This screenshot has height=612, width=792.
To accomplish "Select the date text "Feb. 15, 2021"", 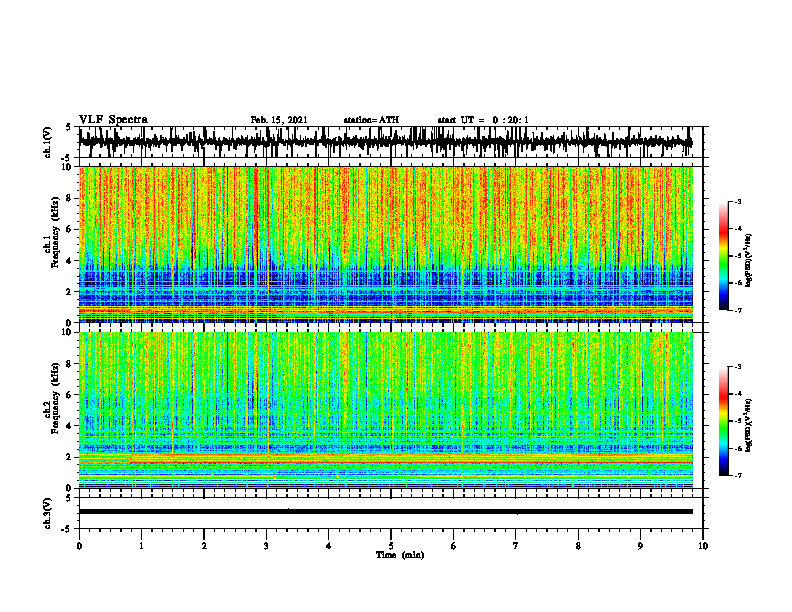I will 279,120.
